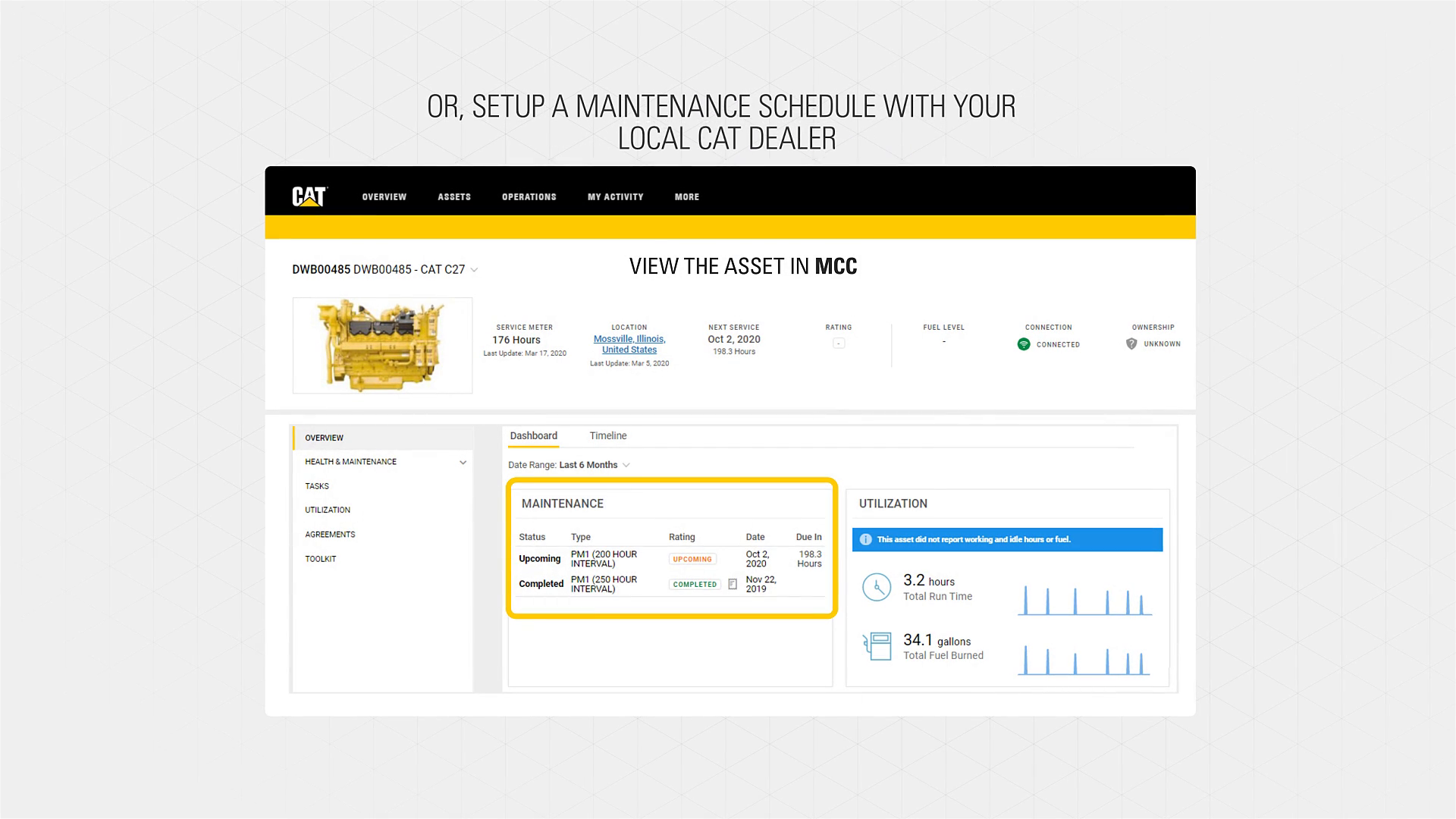Click the Total Run Time clock icon
The height and width of the screenshot is (819, 1456).
click(x=877, y=588)
